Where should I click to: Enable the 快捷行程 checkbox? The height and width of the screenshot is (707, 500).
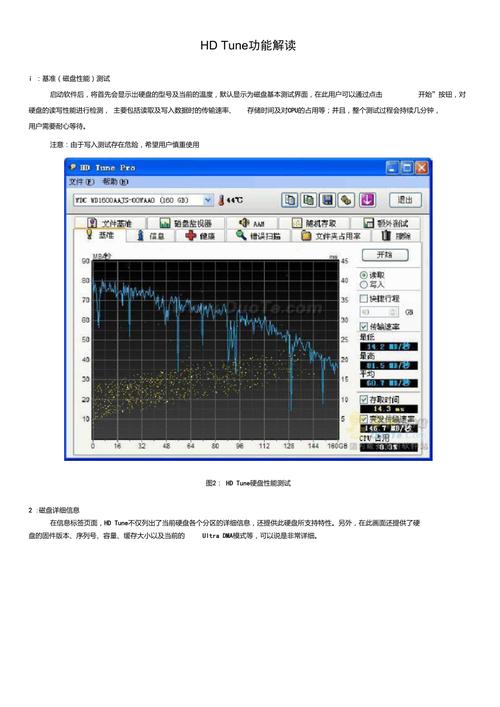coord(363,298)
